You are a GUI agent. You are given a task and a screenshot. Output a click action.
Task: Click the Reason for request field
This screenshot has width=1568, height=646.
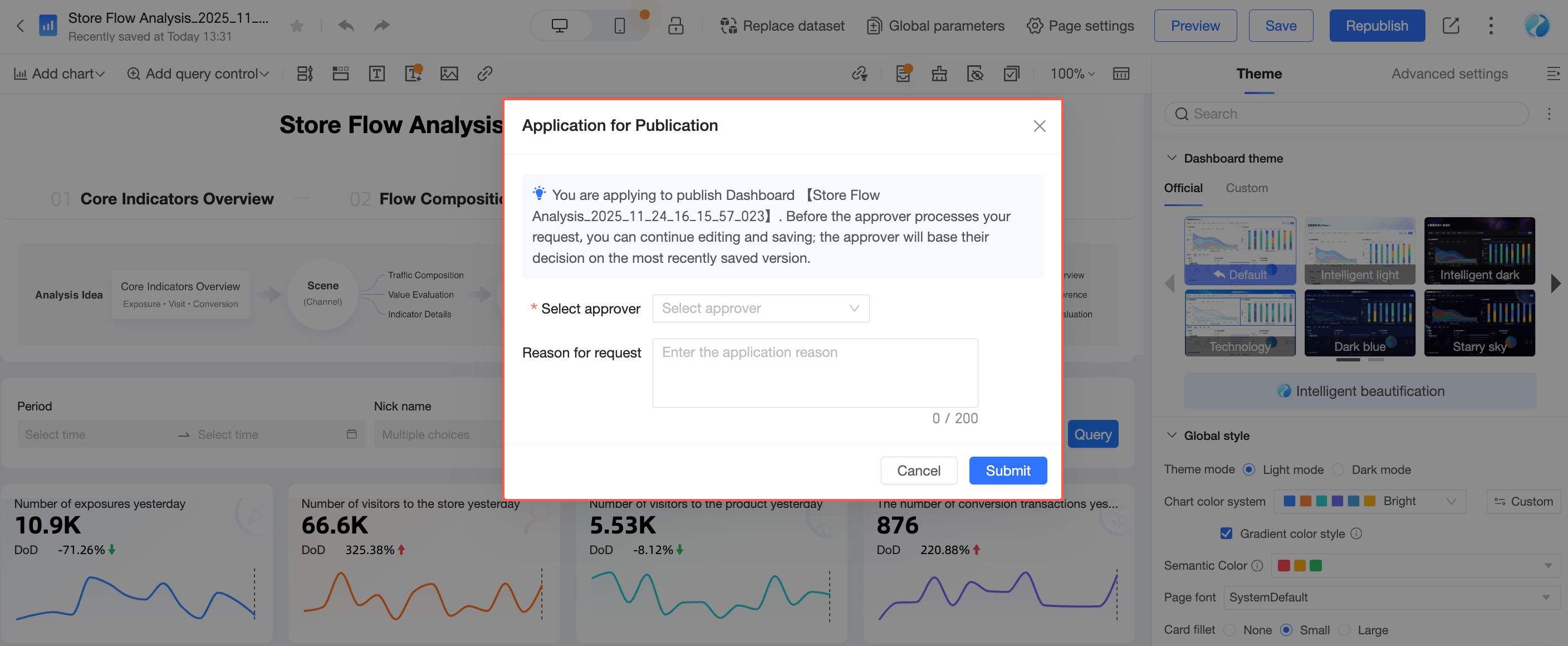(815, 373)
